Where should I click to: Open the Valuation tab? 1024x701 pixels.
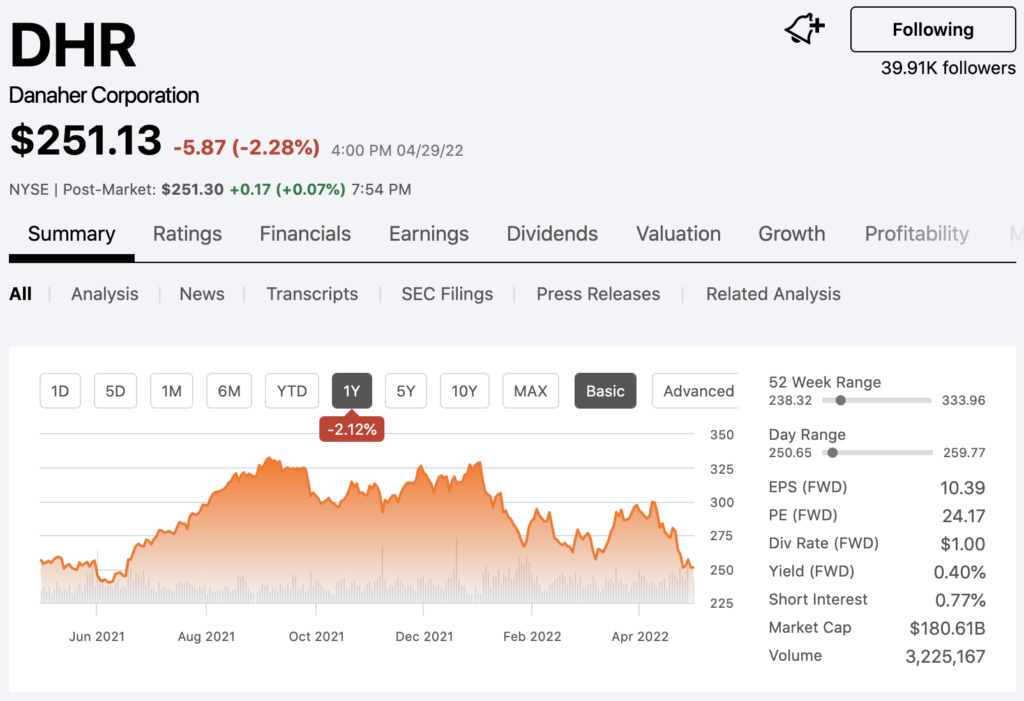coord(679,234)
